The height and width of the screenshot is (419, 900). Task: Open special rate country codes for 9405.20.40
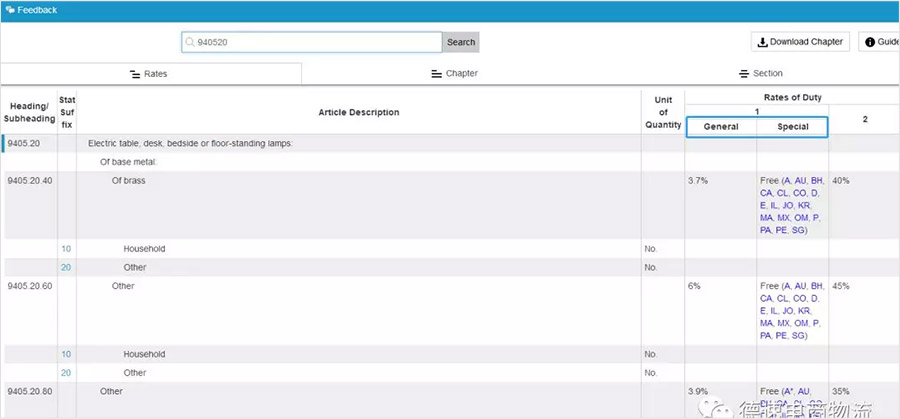point(791,205)
